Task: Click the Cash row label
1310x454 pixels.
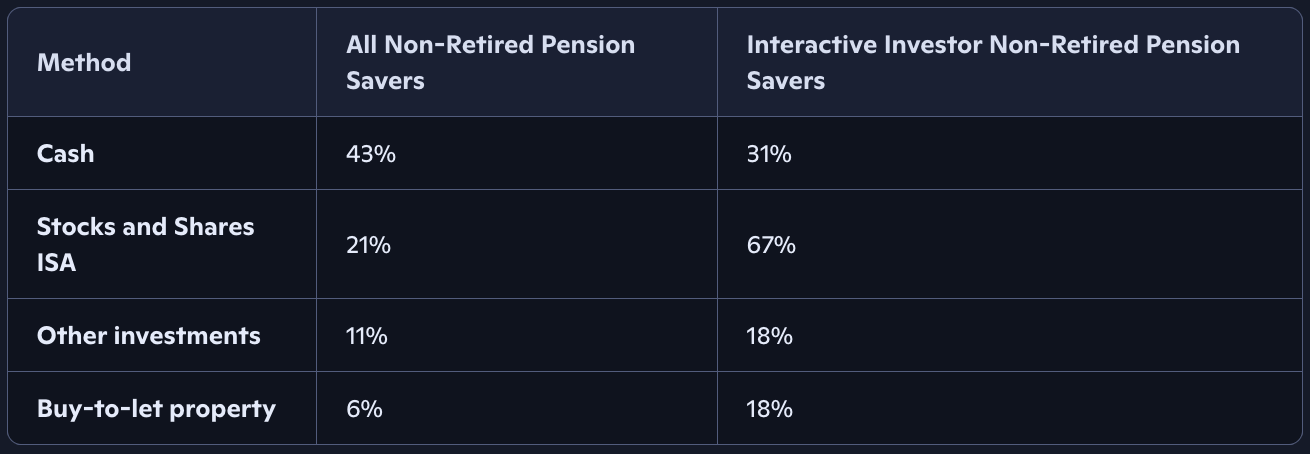Action: pyautogui.click(x=65, y=153)
